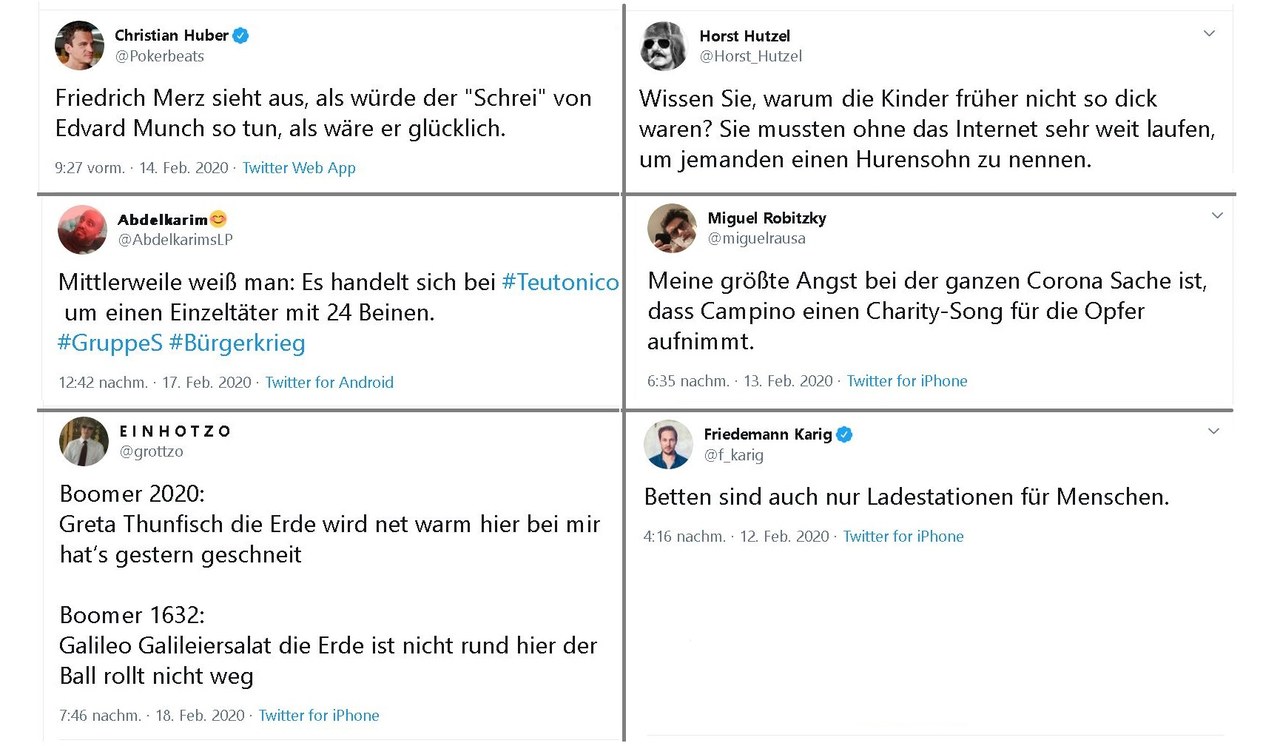Open the 14. Feb. 2020 tweet timestamp
Screen dimensions: 1280x746
click(x=184, y=168)
